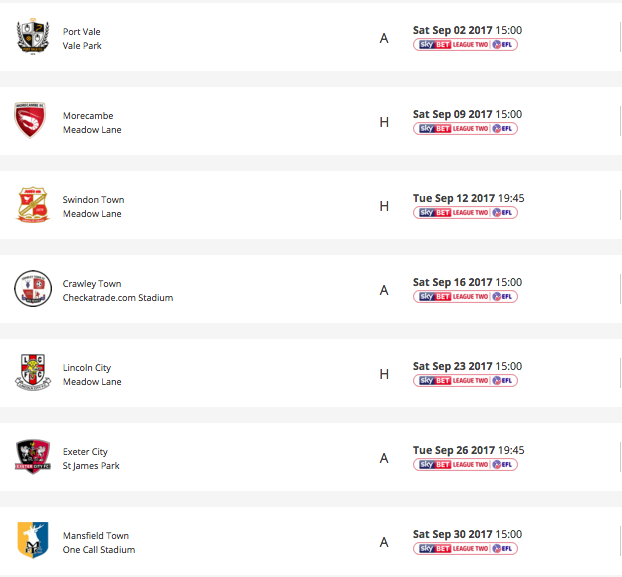The image size is (622, 577).
Task: Click the Lincoln City crest
Action: (33, 372)
